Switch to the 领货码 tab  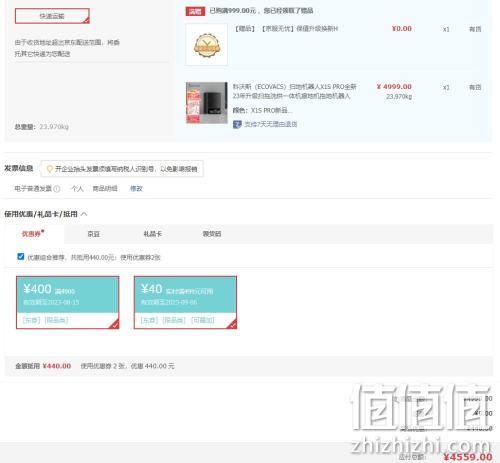point(212,234)
